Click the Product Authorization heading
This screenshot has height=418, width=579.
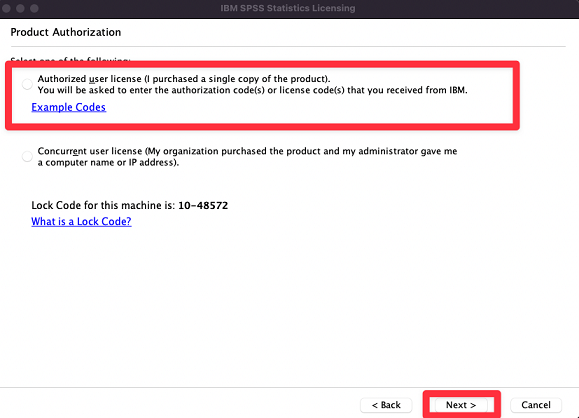(x=66, y=32)
